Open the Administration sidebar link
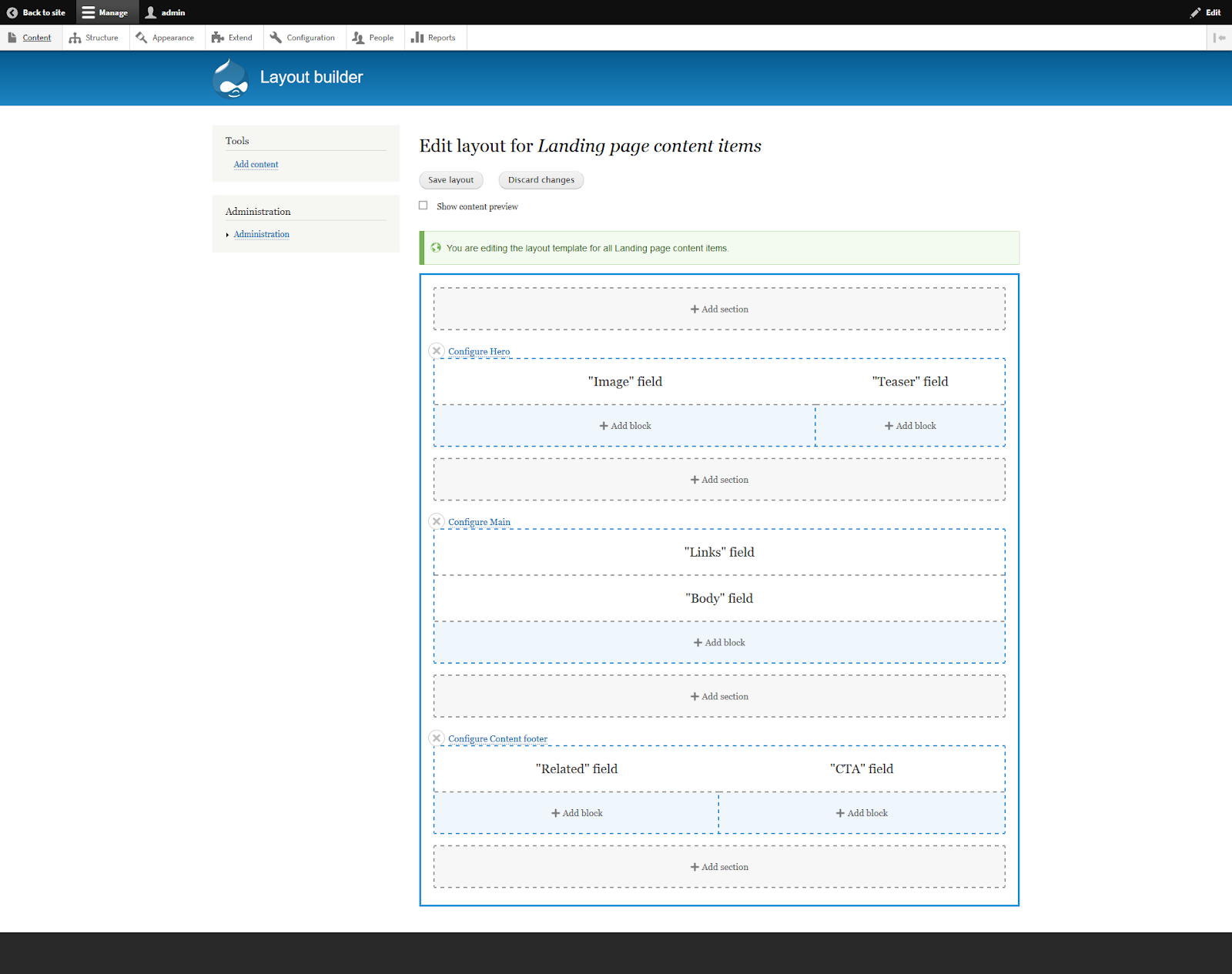Viewport: 1232px width, 974px height. (262, 234)
